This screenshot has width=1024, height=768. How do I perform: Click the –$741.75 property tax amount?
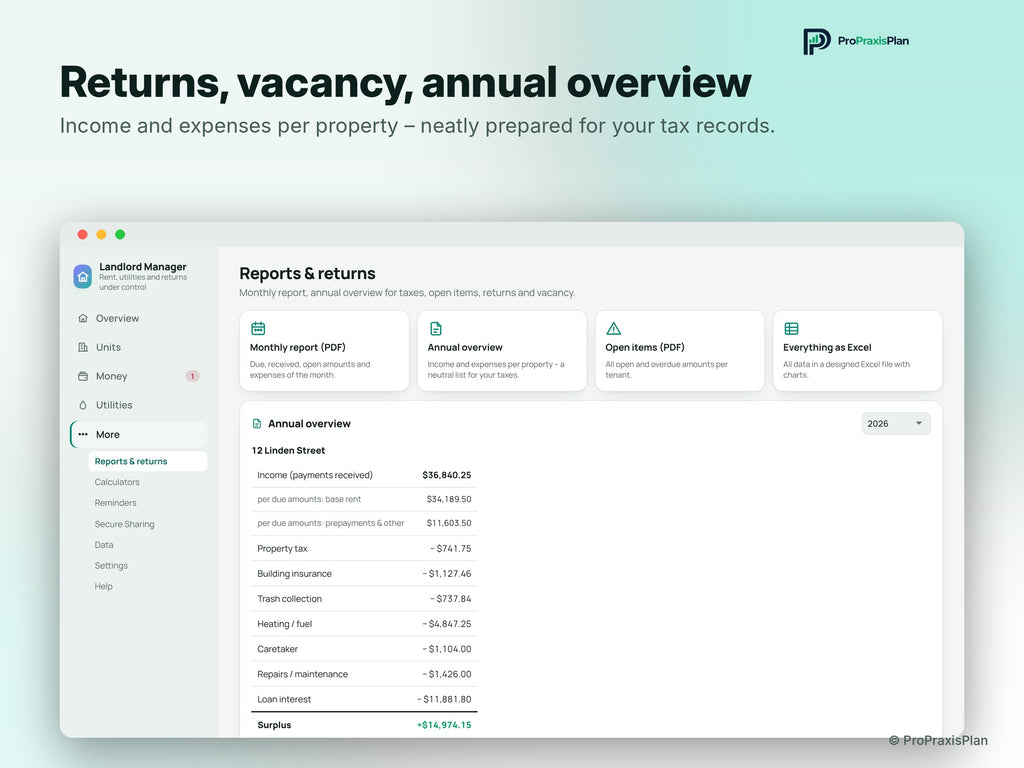coord(451,549)
